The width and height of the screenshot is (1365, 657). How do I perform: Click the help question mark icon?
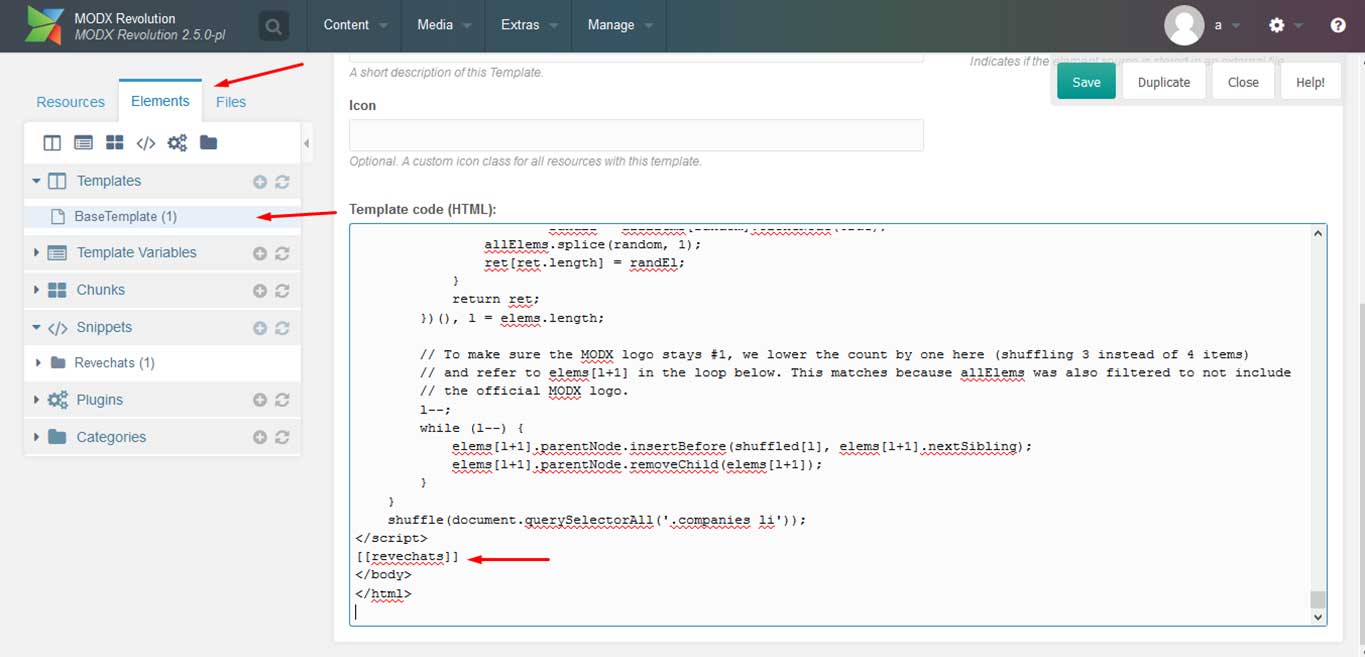pyautogui.click(x=1338, y=26)
